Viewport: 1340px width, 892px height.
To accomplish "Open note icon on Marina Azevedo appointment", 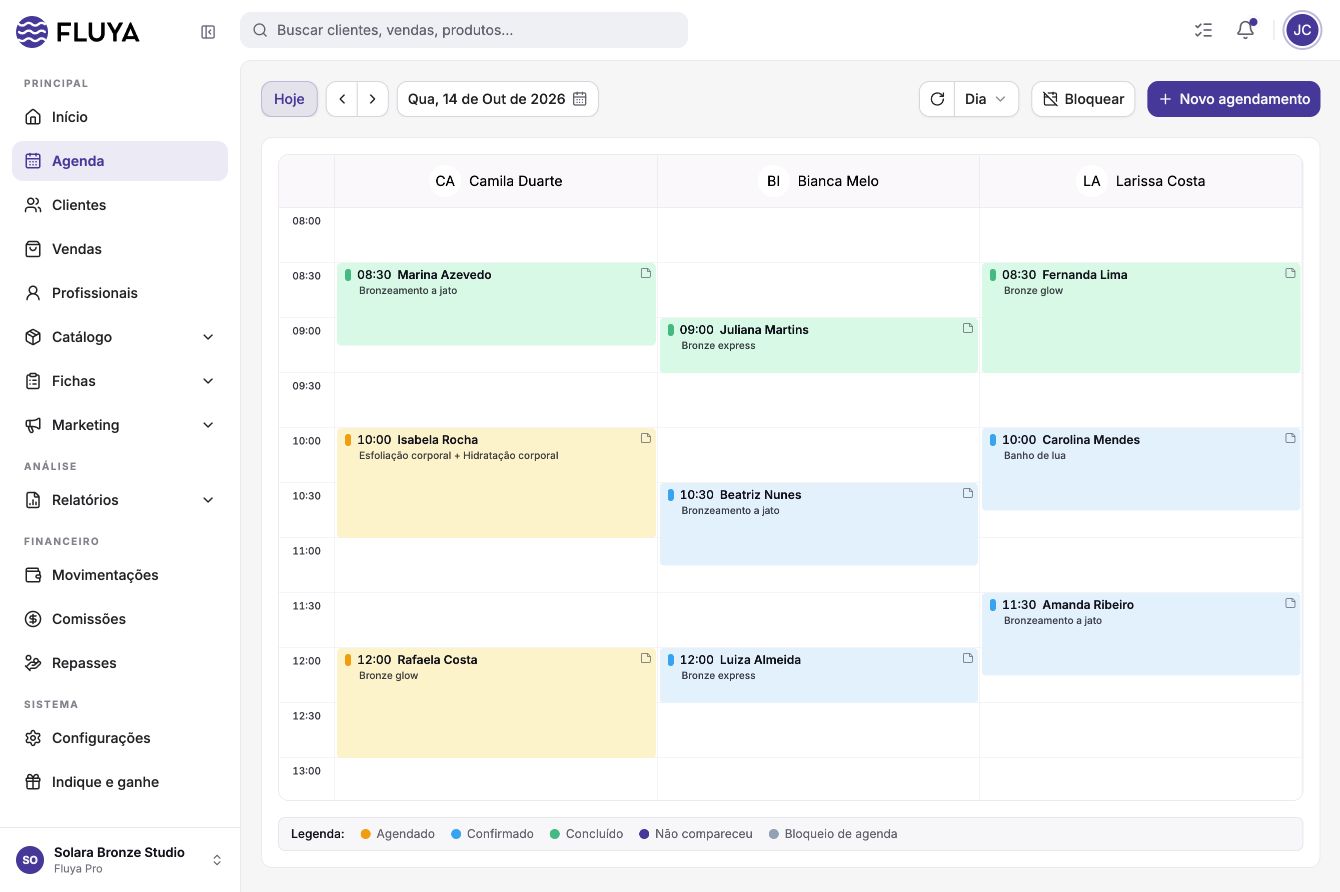I will (x=646, y=273).
